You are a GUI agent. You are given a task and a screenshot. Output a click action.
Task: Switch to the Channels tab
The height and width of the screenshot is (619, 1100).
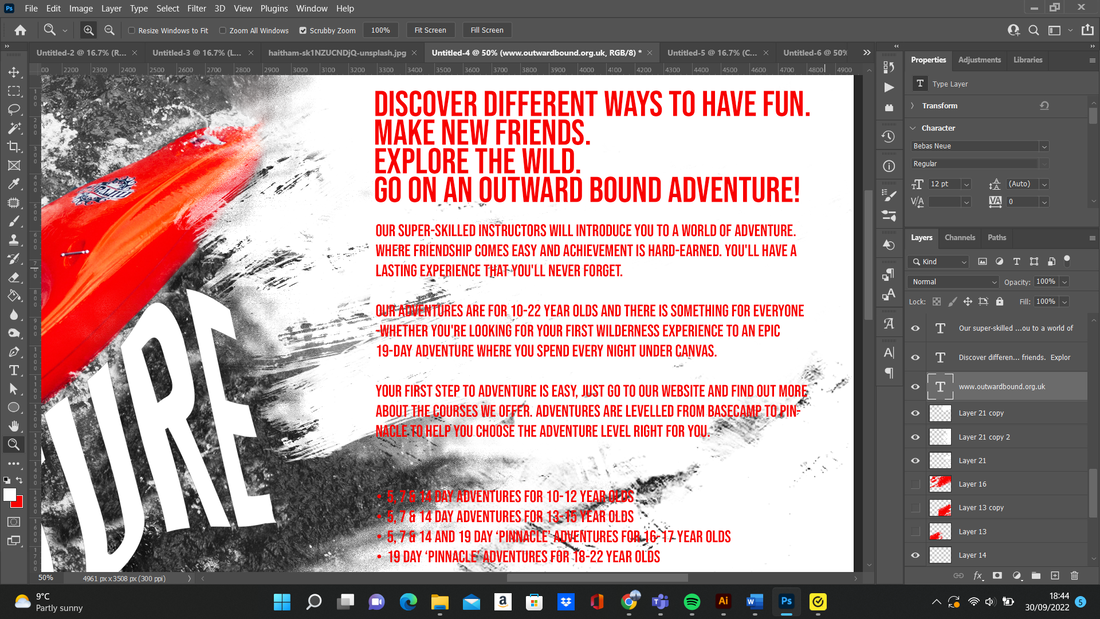[x=960, y=237]
